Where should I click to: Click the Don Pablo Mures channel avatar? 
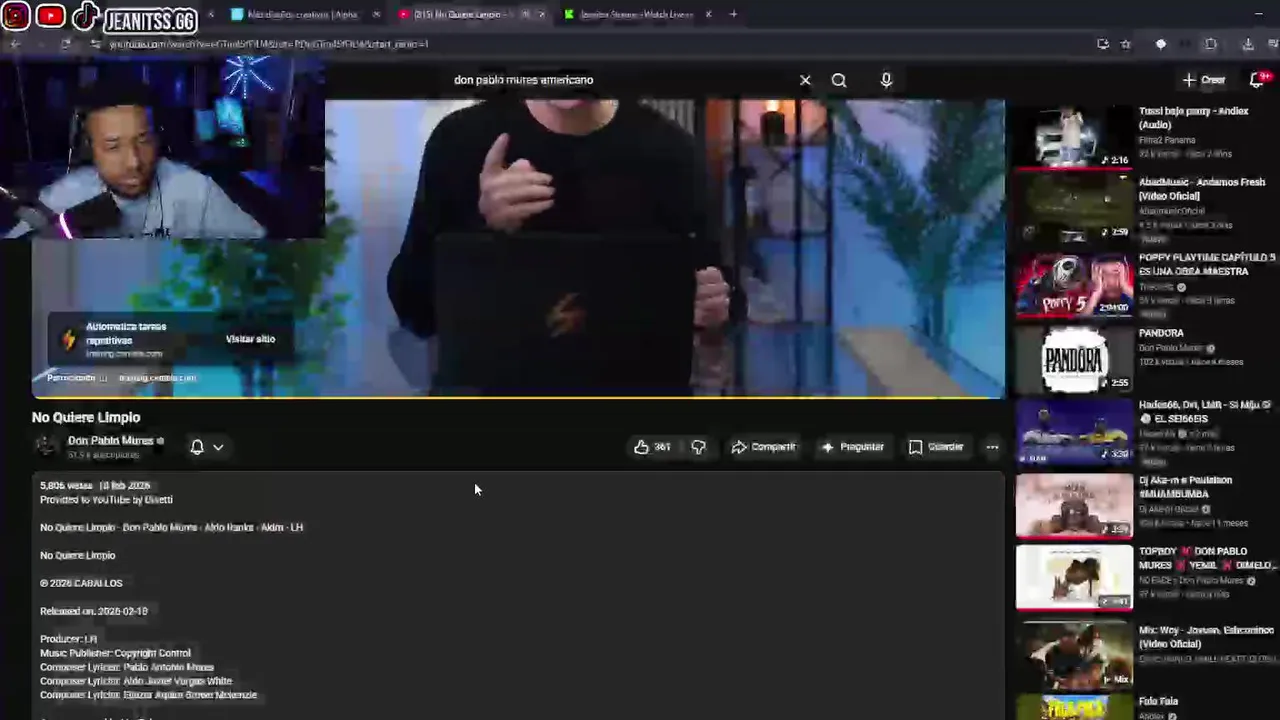[x=45, y=447]
